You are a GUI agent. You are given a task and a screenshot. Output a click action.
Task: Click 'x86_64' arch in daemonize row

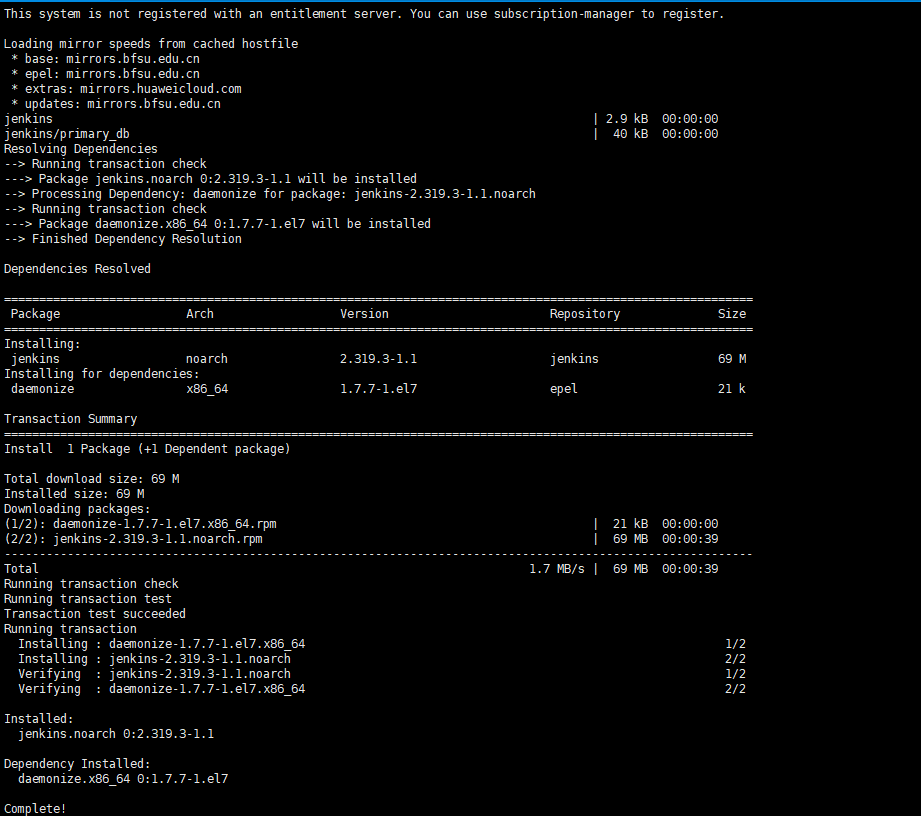point(207,389)
